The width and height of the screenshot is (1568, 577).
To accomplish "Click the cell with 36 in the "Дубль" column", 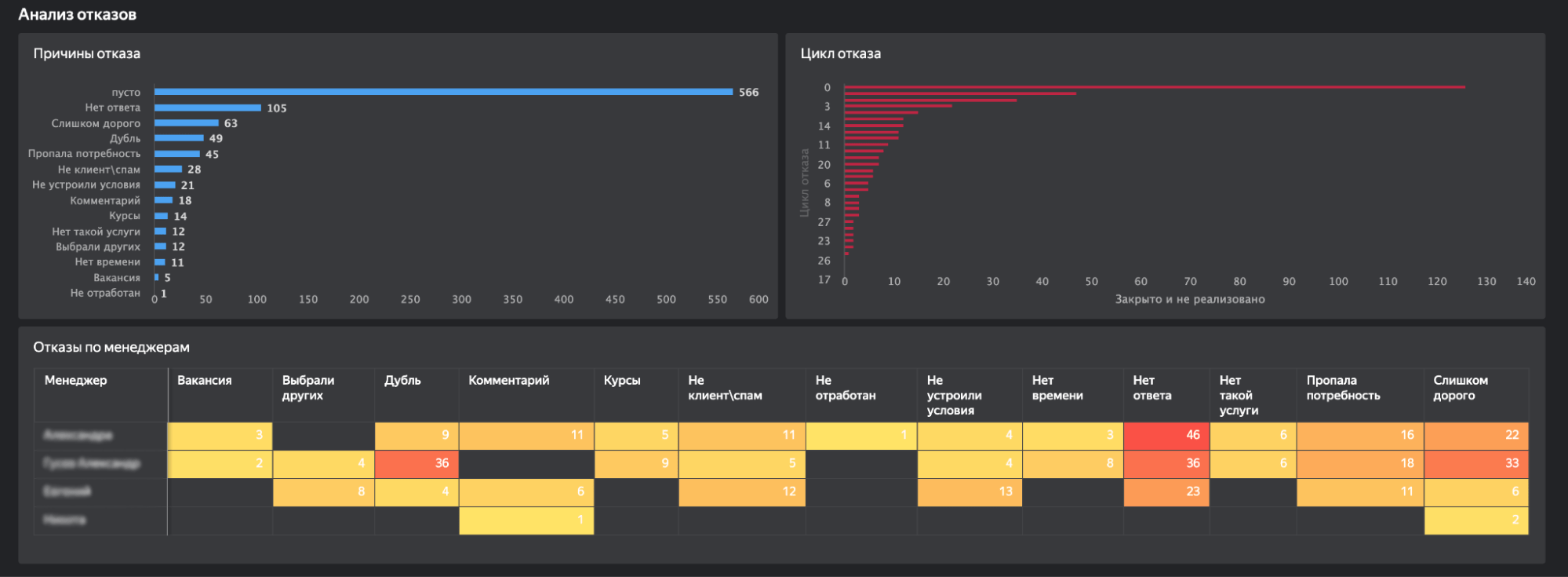I will point(417,463).
